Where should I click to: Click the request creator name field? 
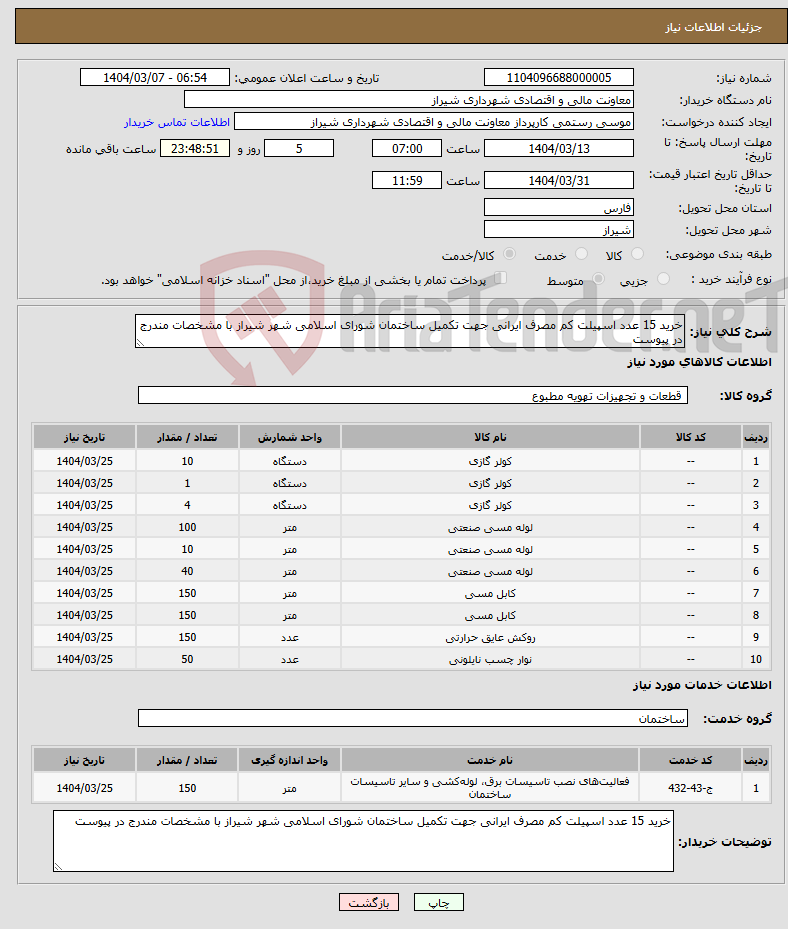(434, 121)
